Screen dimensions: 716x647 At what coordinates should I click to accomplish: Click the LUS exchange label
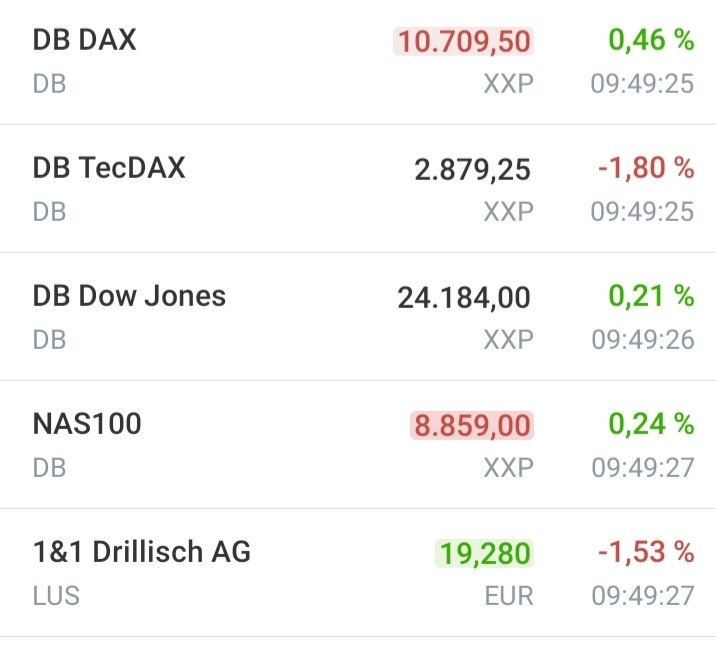56,596
